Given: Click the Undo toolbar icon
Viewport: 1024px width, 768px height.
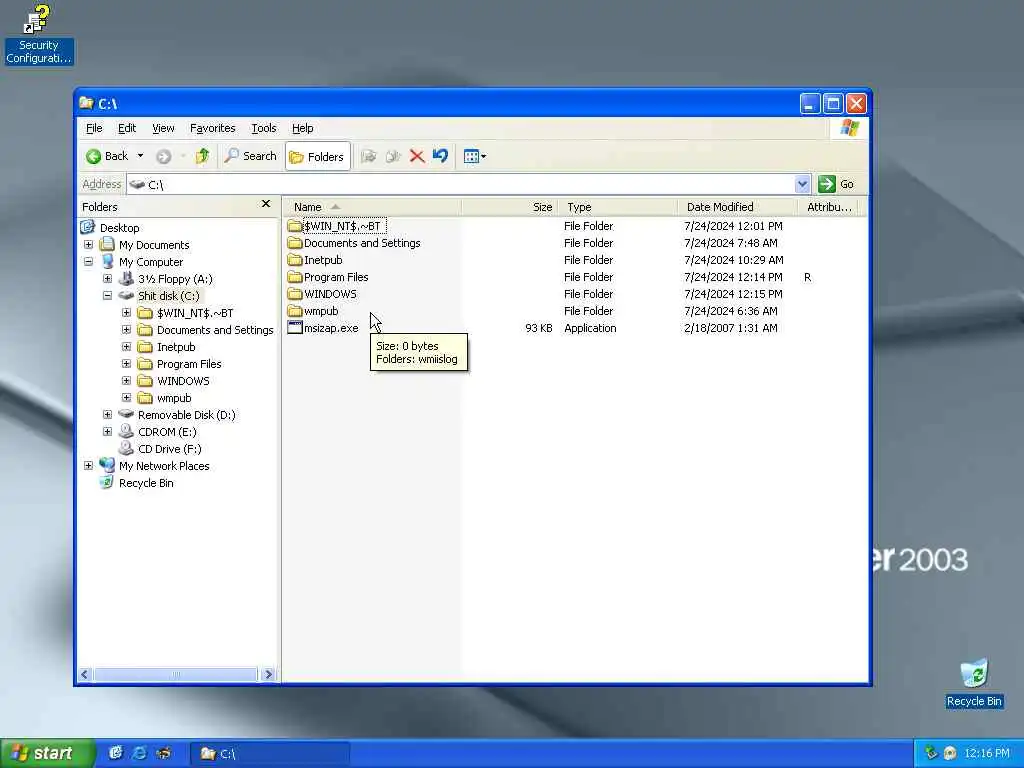Looking at the screenshot, I should point(441,156).
